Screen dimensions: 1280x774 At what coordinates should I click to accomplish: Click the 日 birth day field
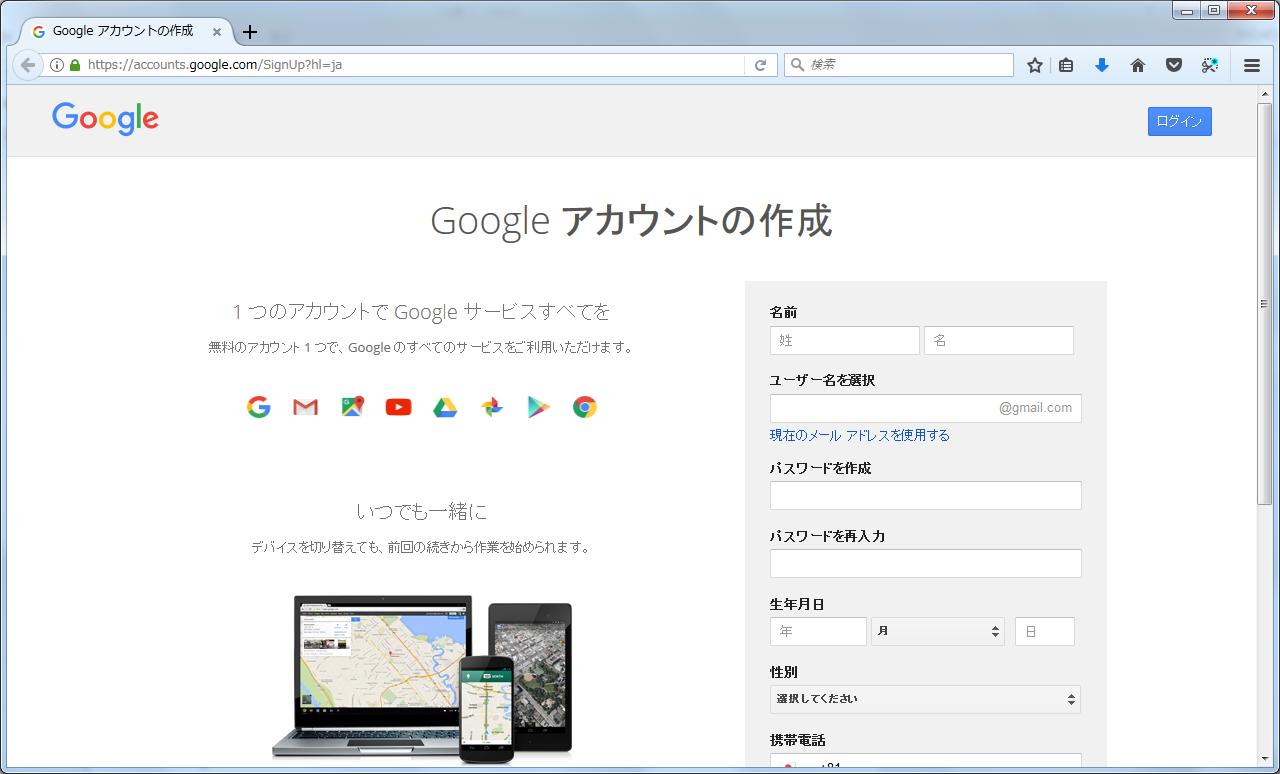coord(1045,631)
